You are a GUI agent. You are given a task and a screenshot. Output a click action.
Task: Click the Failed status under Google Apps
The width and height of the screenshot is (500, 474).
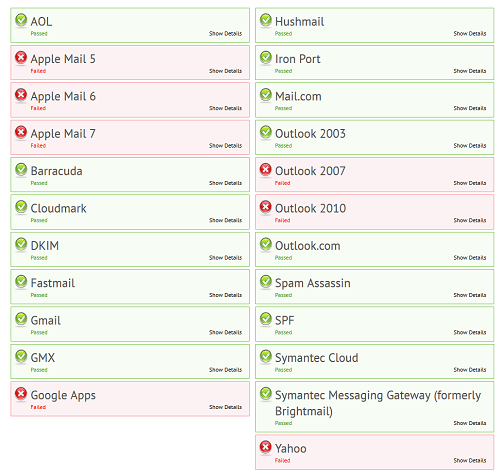coord(38,407)
